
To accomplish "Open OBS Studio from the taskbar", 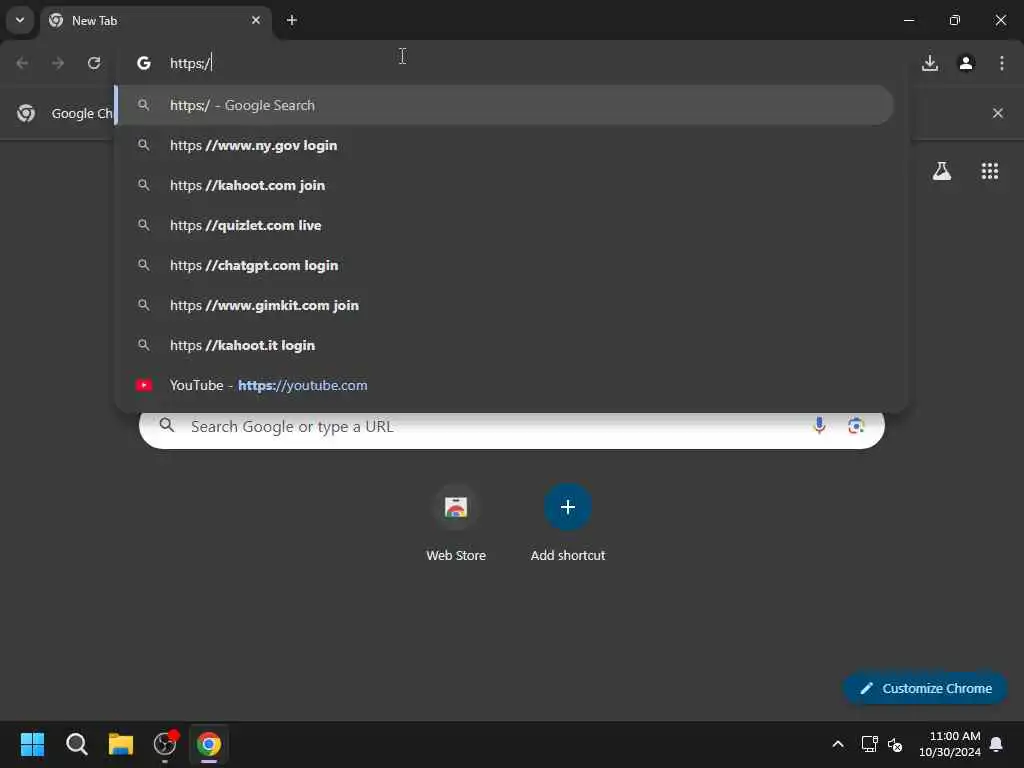I will coord(165,744).
